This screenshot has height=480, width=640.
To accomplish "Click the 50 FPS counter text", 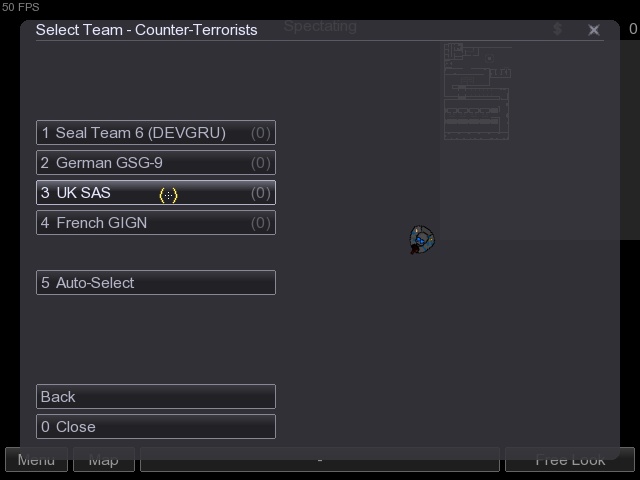I will [x=20, y=7].
